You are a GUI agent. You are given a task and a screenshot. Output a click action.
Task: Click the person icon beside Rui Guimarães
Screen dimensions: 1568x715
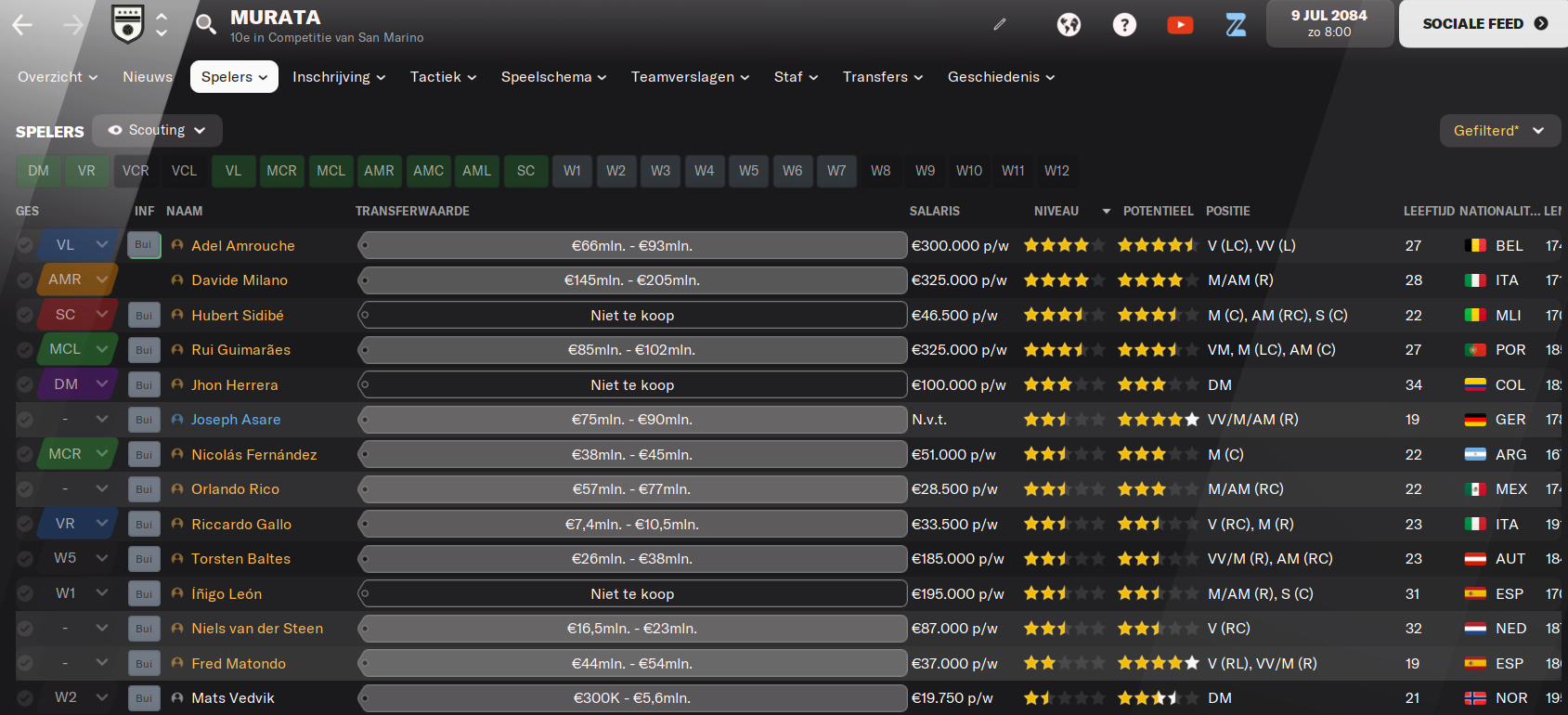177,349
